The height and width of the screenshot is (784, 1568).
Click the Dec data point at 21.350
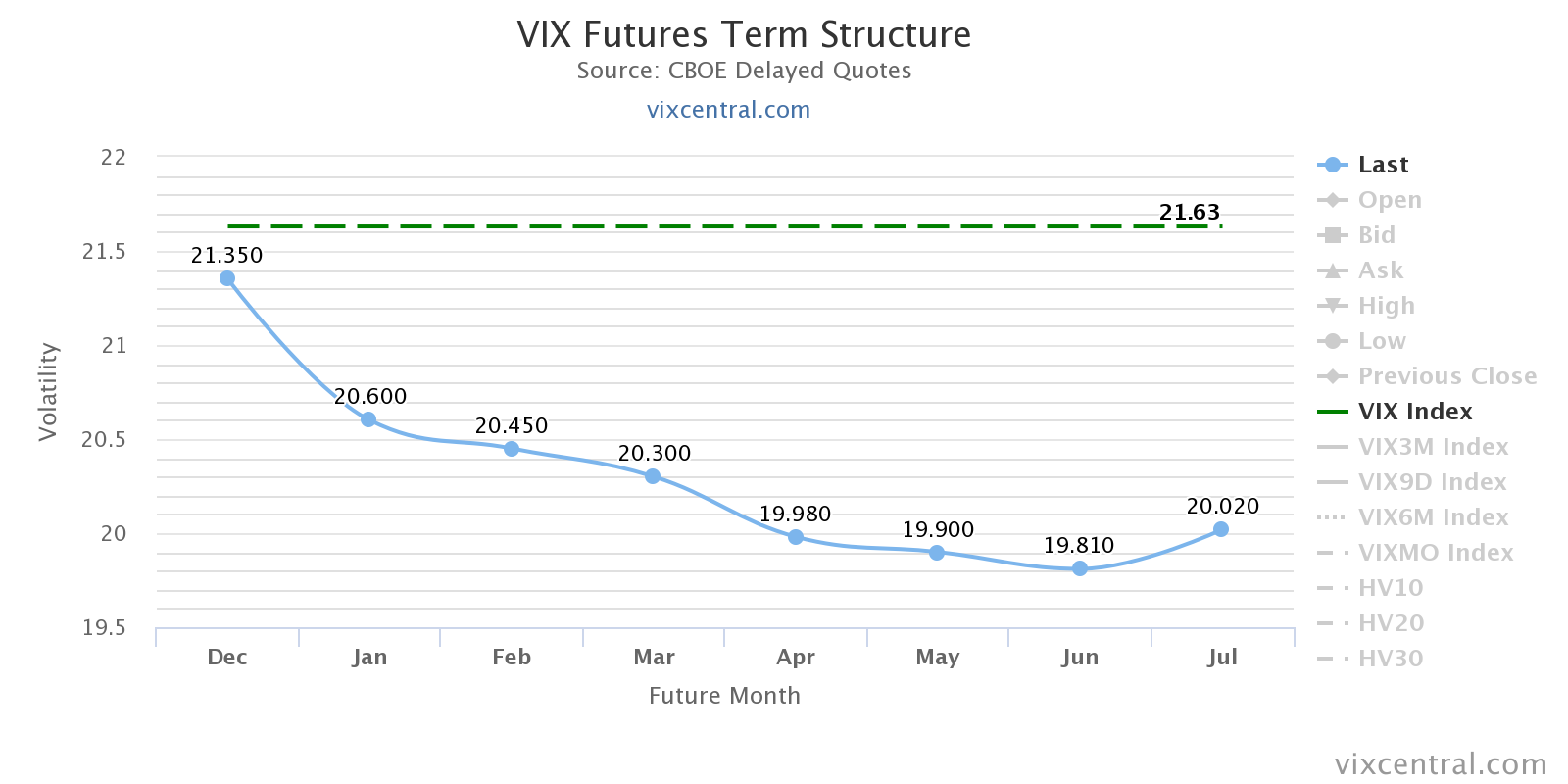tap(227, 278)
